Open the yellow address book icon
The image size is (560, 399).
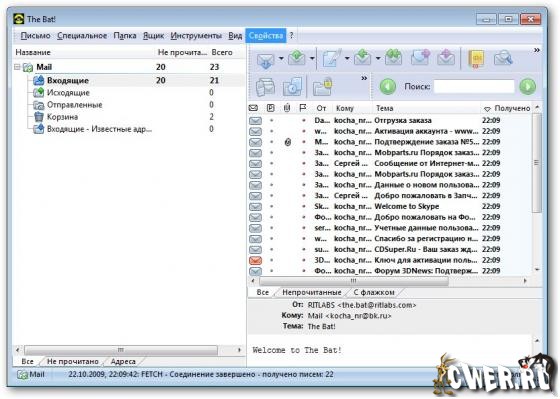tap(476, 58)
